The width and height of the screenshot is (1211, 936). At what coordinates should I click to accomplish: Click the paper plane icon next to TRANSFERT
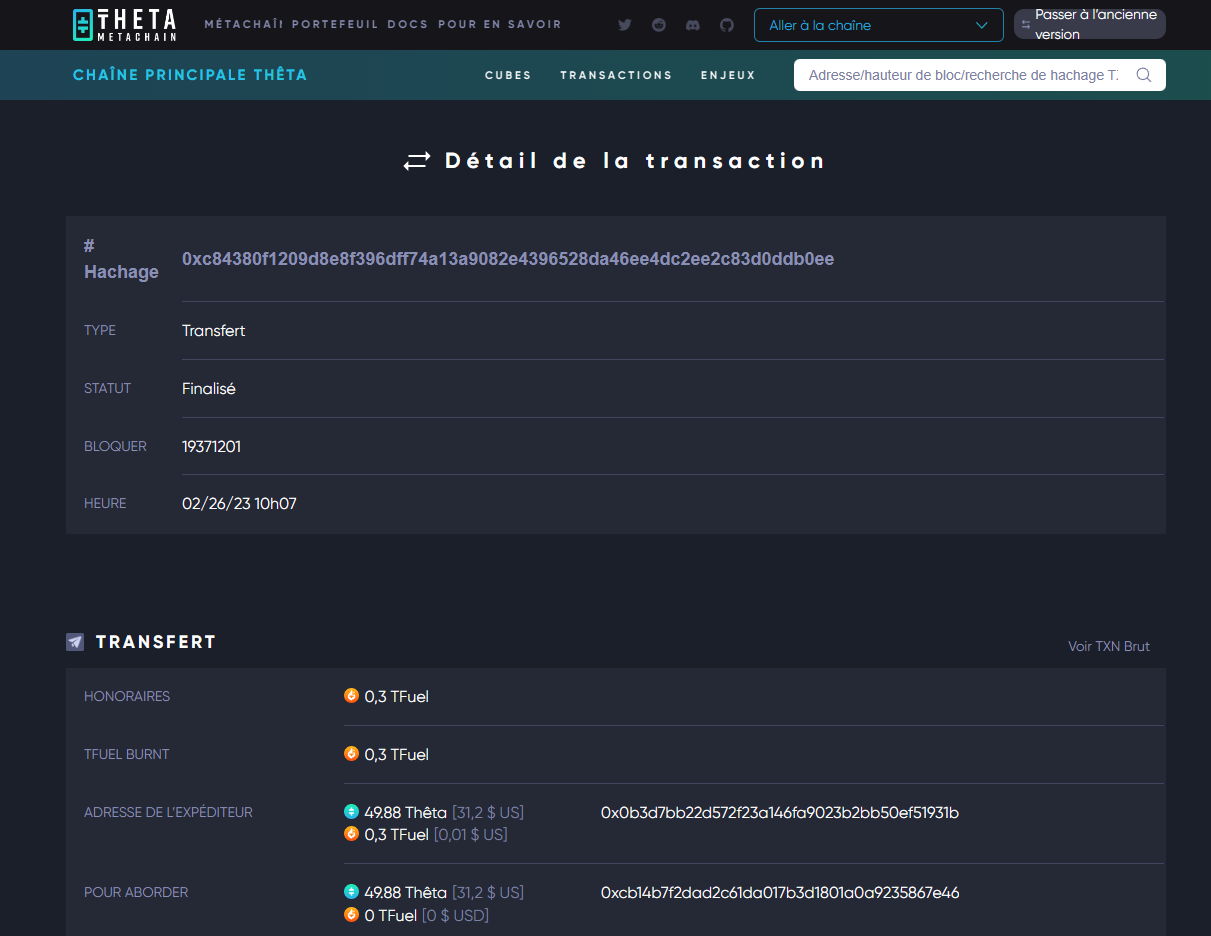point(75,642)
